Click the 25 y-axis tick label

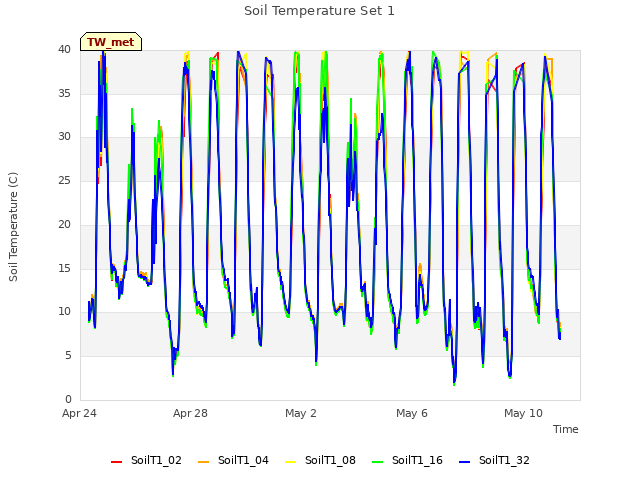pos(64,180)
